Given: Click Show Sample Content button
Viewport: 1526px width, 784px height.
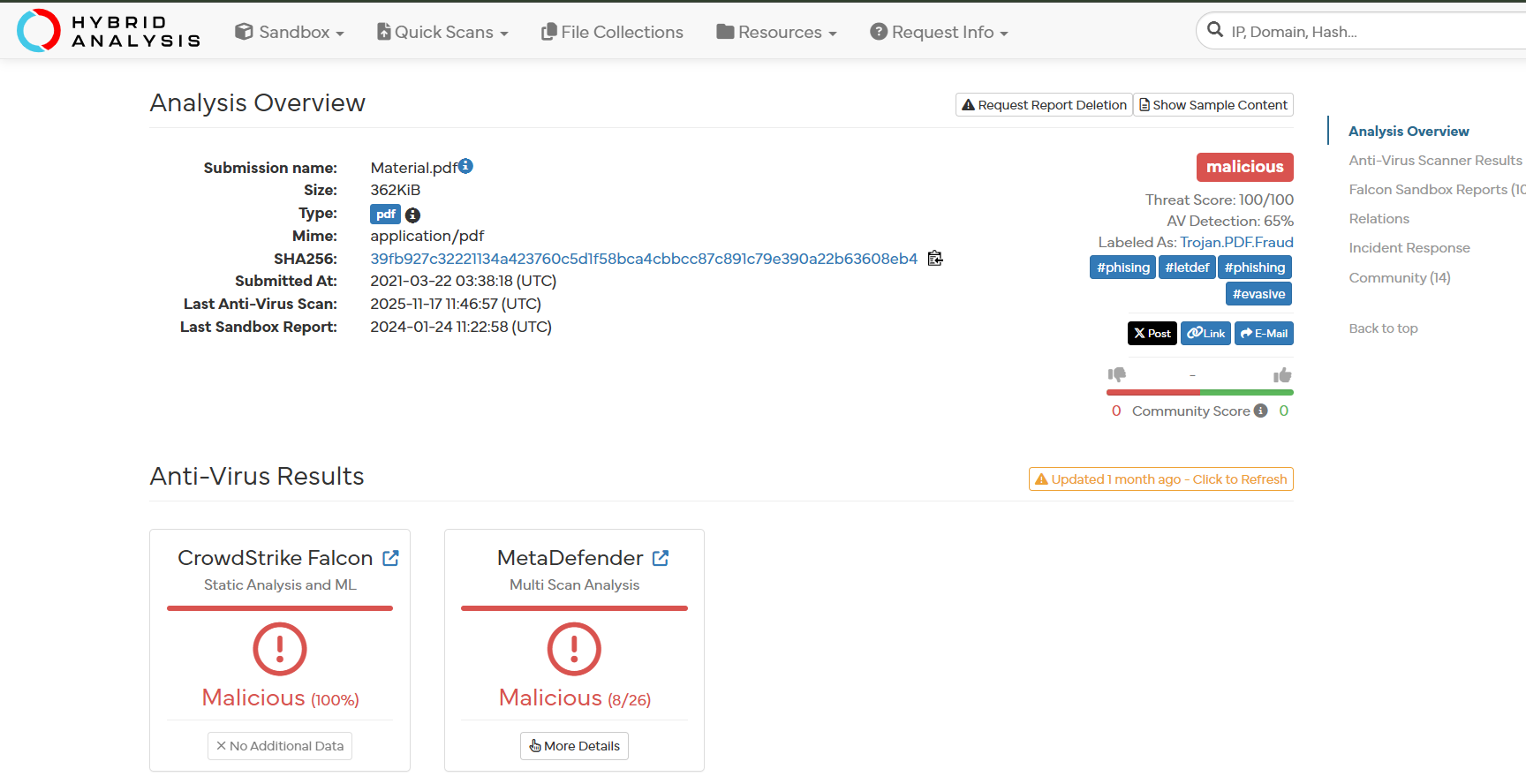Looking at the screenshot, I should pos(1213,105).
